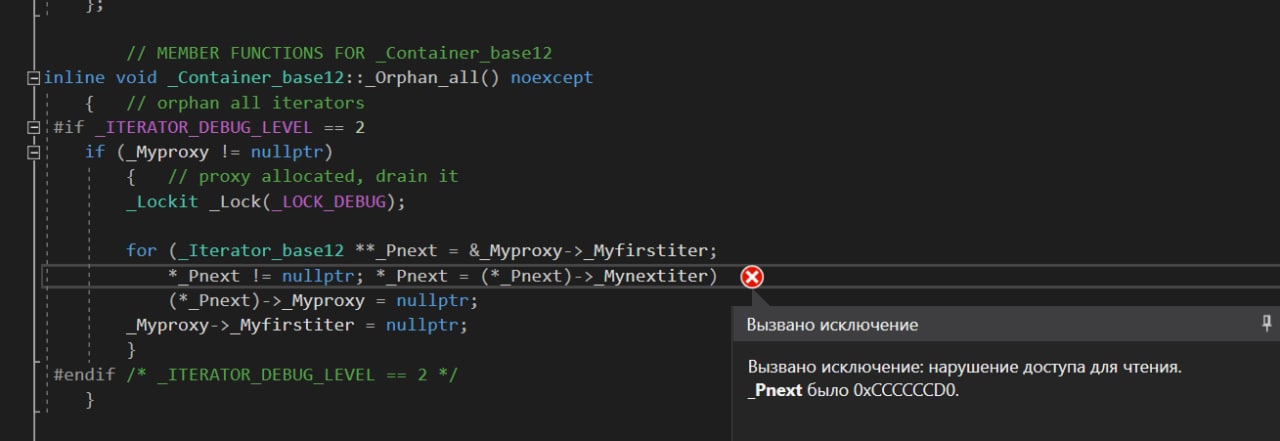This screenshot has width=1280, height=441.
Task: Click the access violation message text
Action: click(965, 367)
